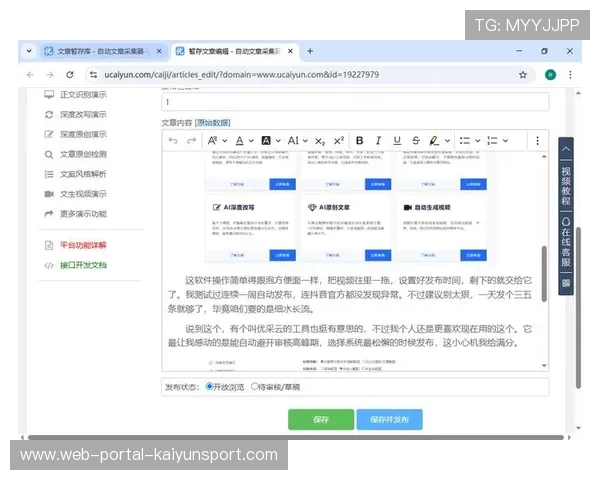
Task: Click the 自动生成视频 card in editor image
Action: tap(442, 229)
